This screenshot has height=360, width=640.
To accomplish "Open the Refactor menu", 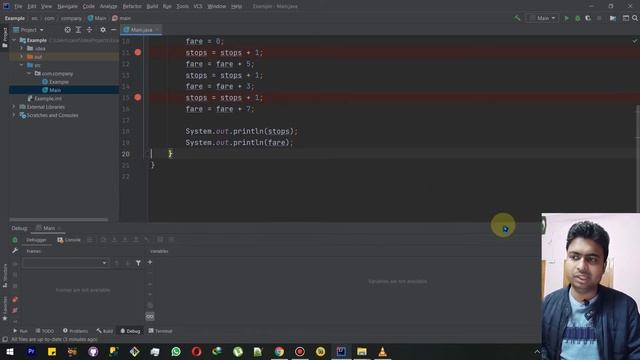I will 132,6.
